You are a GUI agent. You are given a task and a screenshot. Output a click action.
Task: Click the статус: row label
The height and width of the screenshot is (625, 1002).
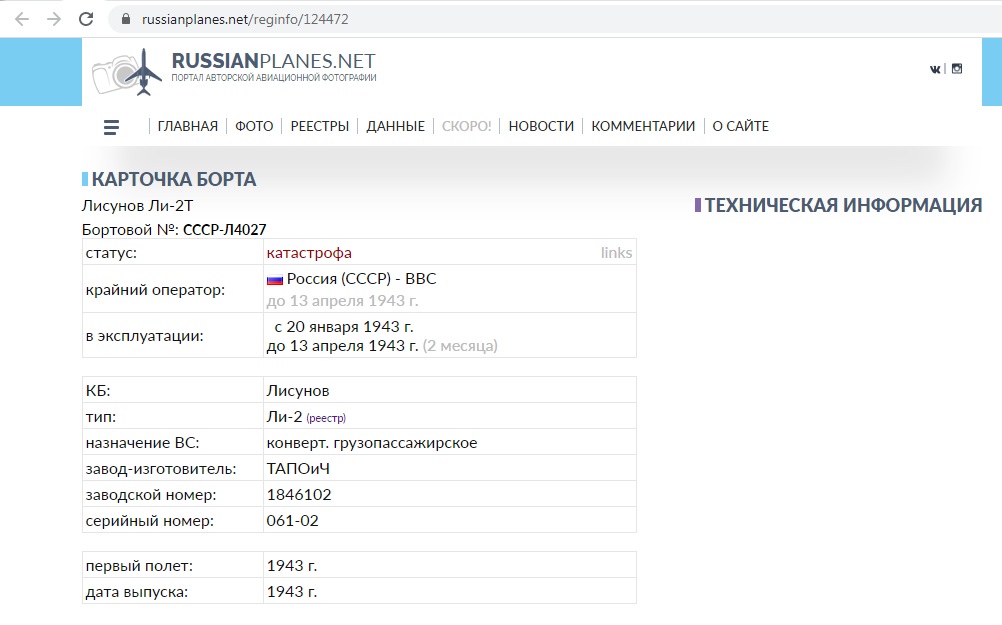point(111,253)
